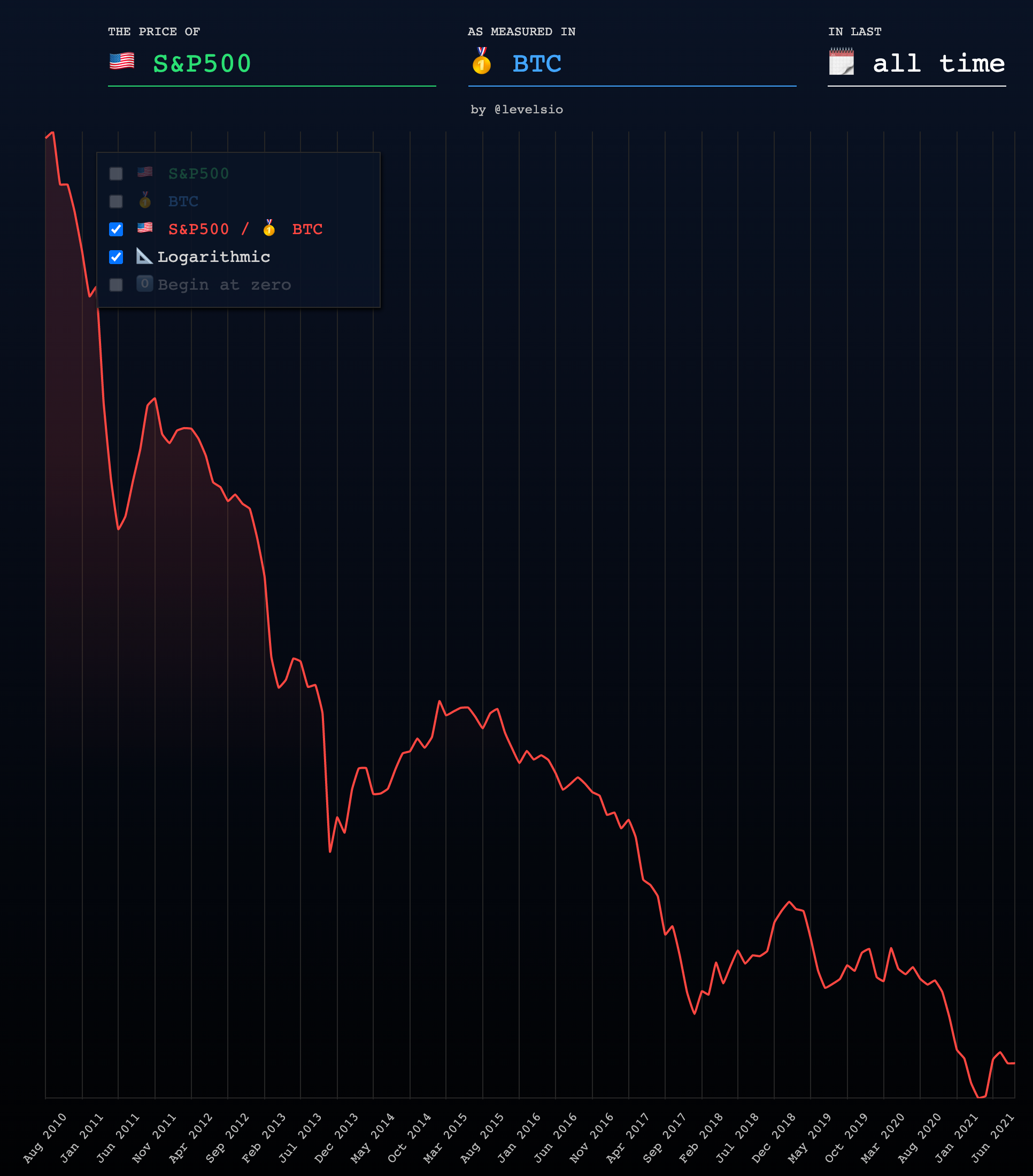The image size is (1033, 1176).
Task: Disable the Logarithmic scale checkbox
Action: 116,257
